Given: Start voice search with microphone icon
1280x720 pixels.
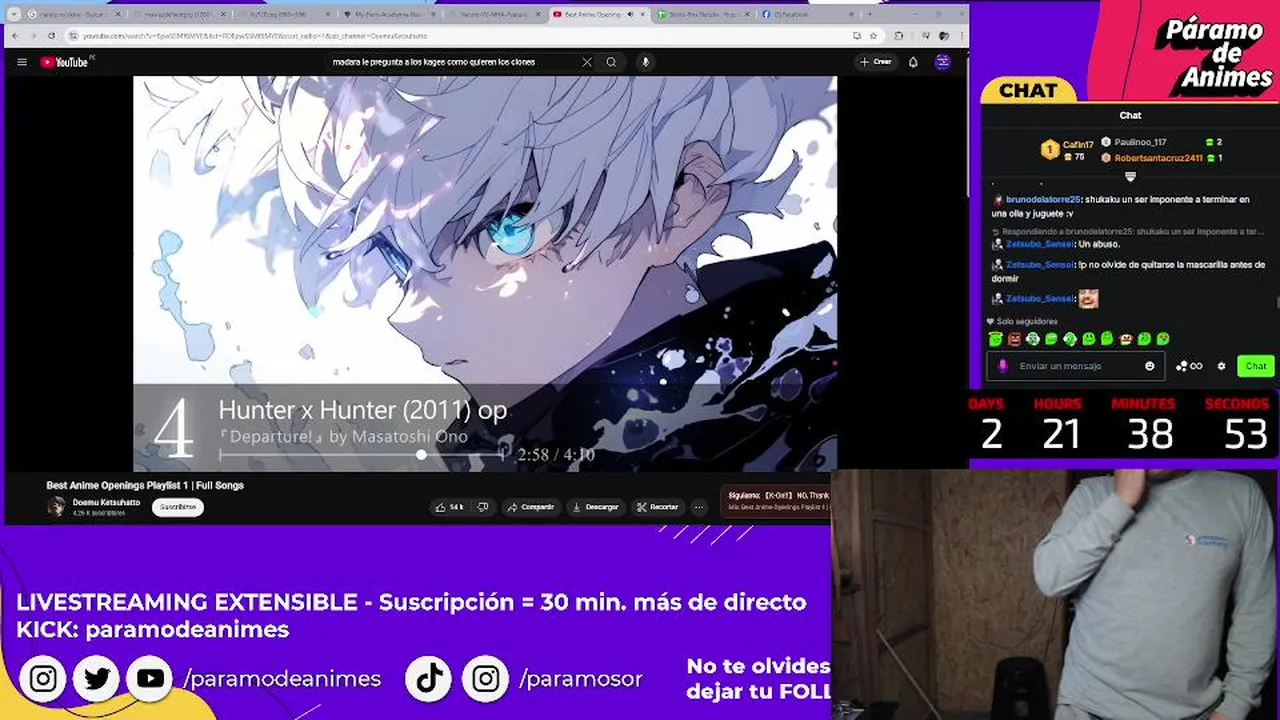Looking at the screenshot, I should (645, 62).
